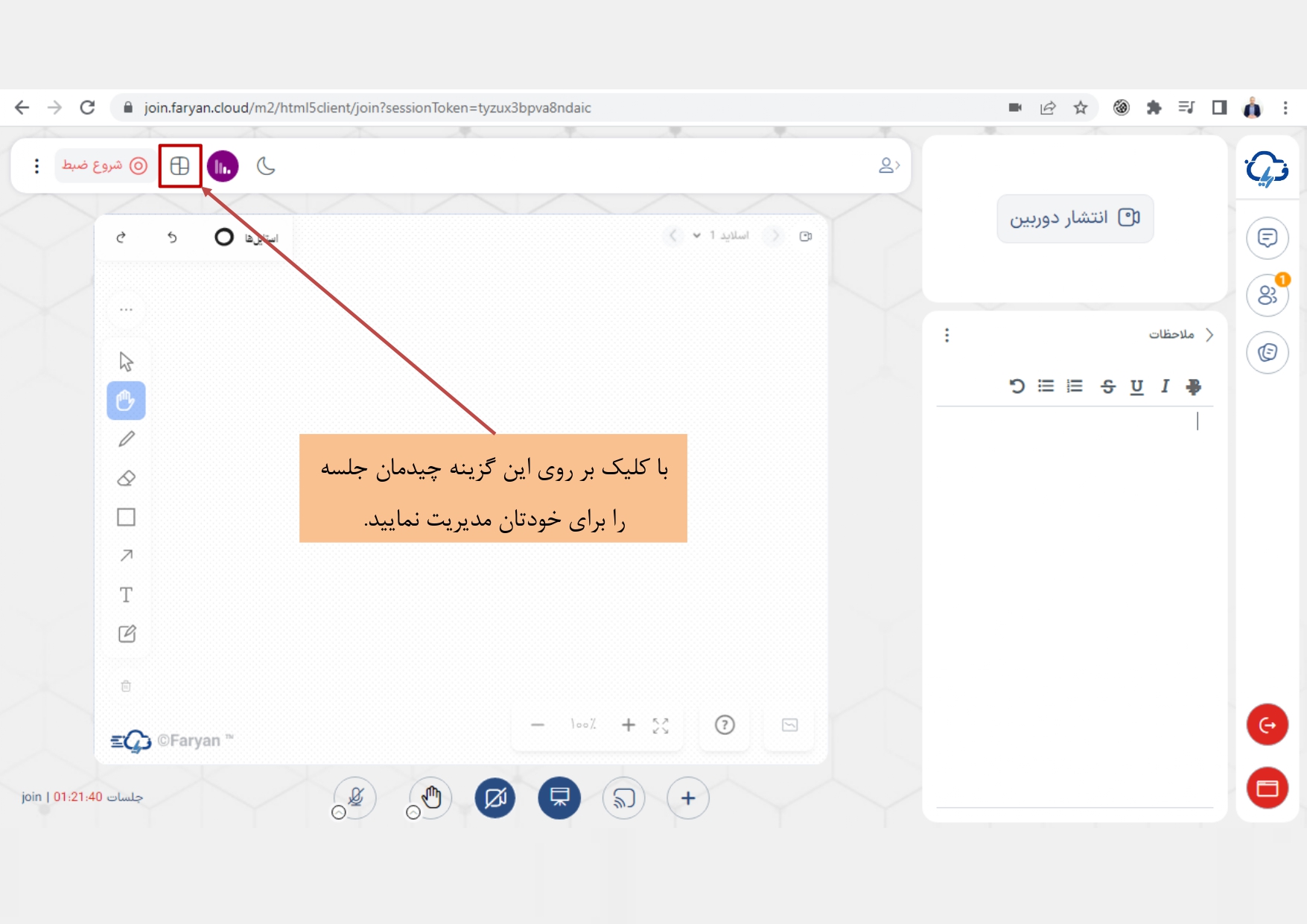This screenshot has height=924, width=1307.
Task: Open the three-dot options menu at top-left
Action: 36,166
